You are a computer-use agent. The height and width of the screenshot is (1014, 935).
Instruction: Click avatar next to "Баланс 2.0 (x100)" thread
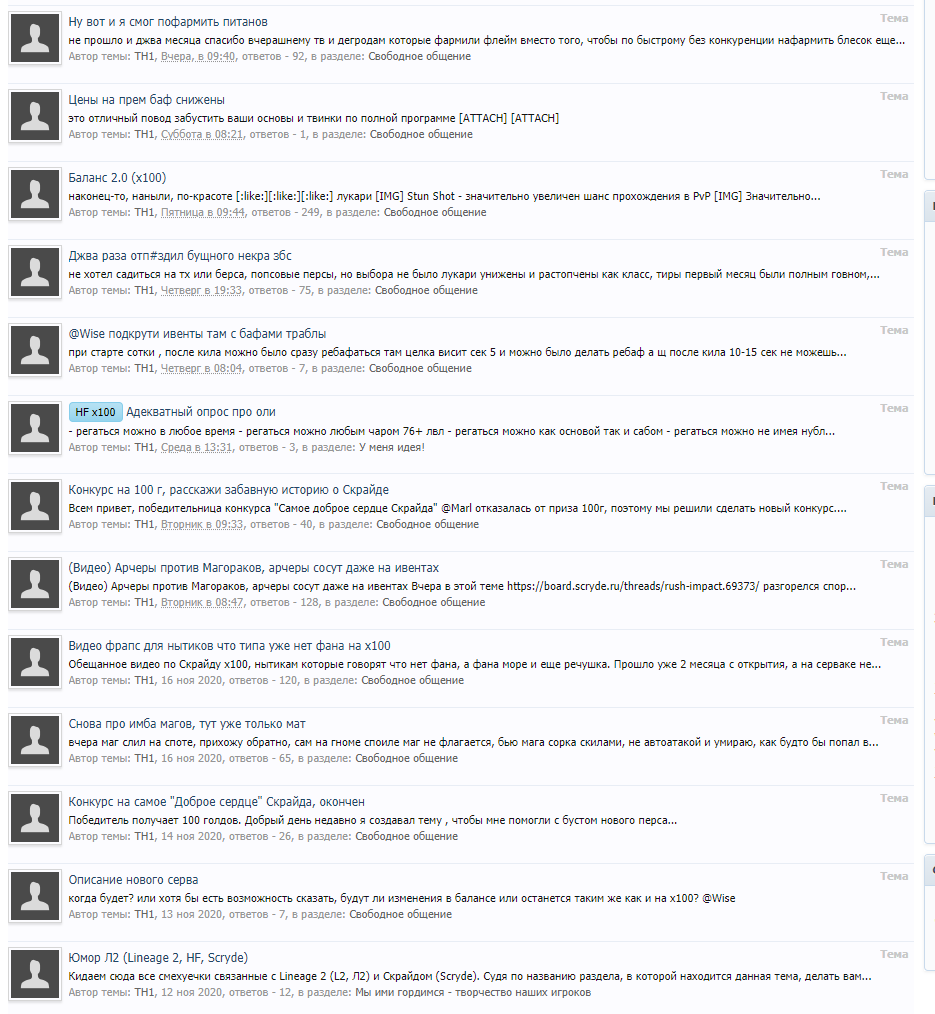pyautogui.click(x=35, y=195)
